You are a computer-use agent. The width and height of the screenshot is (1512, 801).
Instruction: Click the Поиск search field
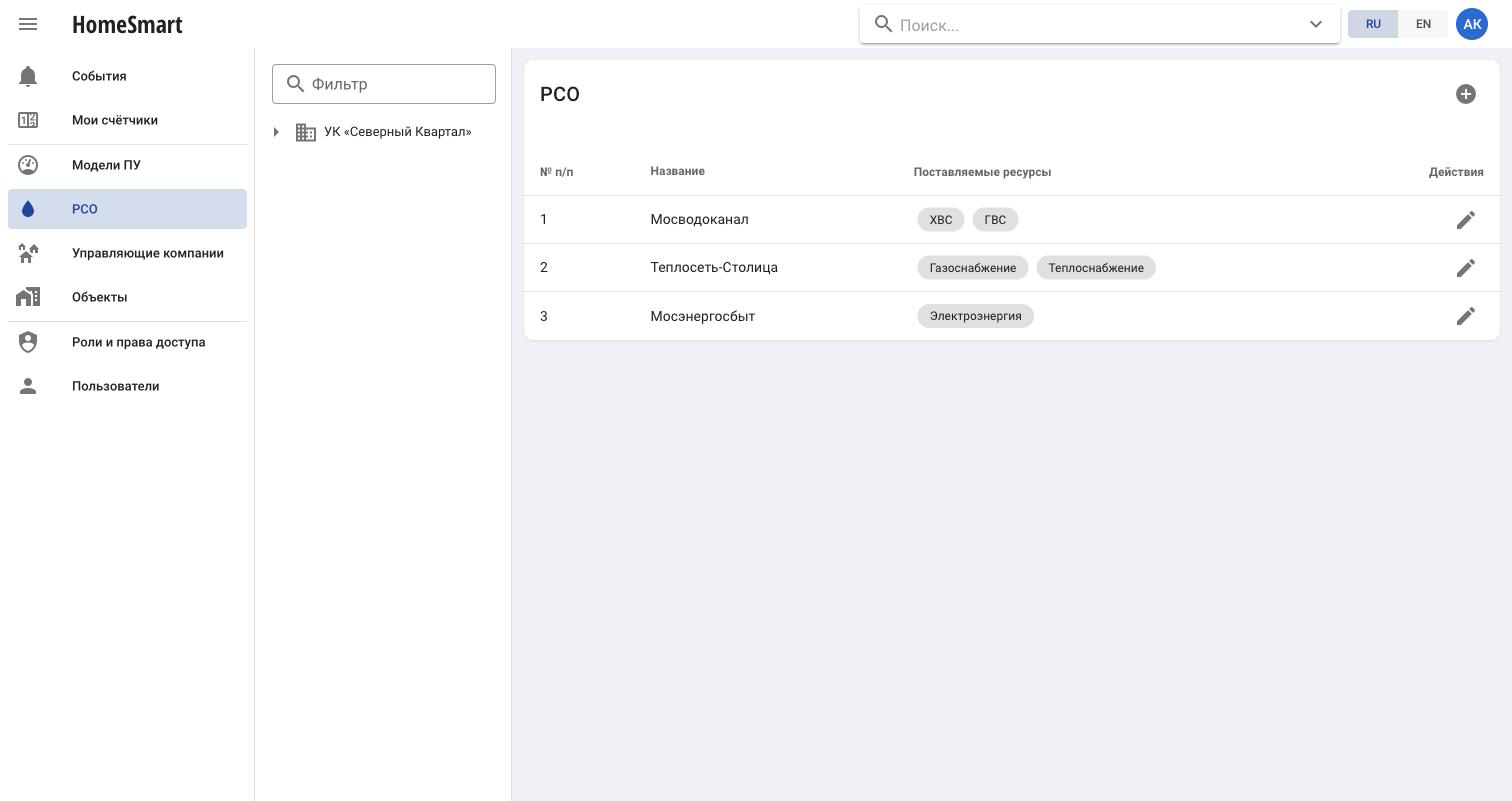click(x=1098, y=25)
